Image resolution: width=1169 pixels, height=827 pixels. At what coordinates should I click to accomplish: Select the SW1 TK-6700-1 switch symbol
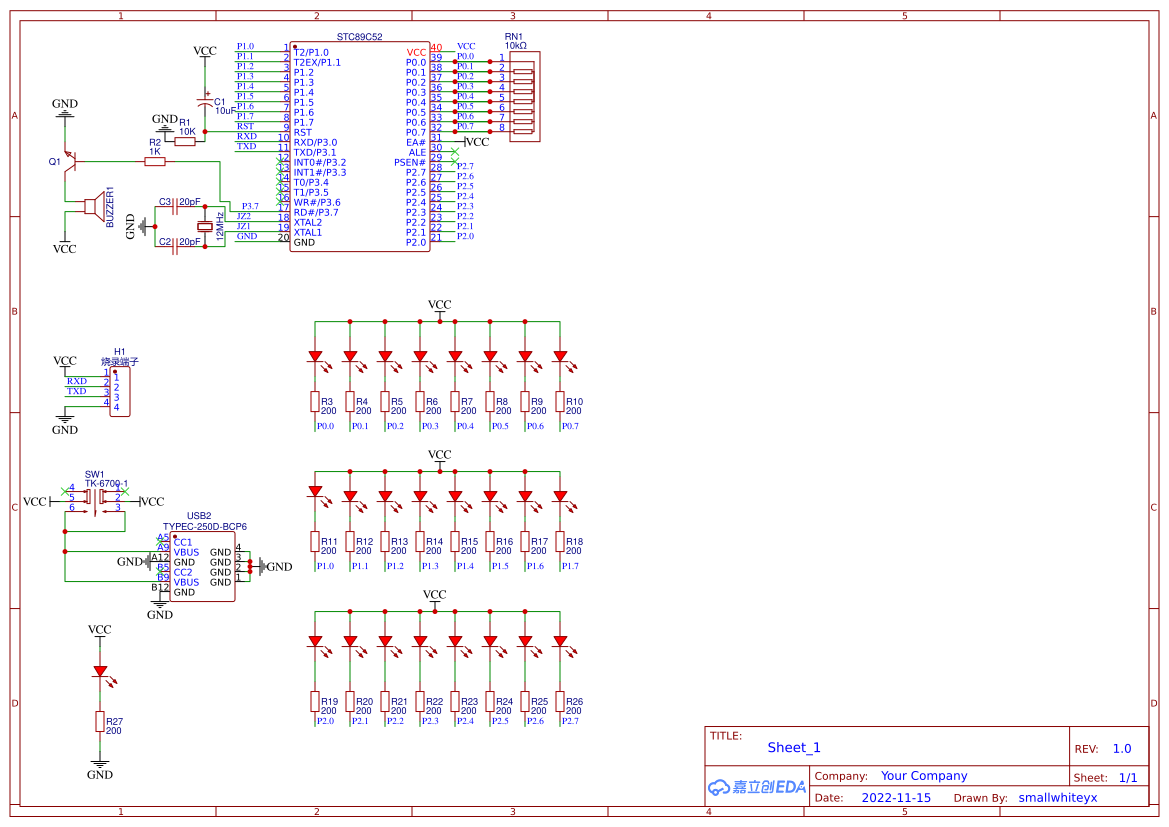click(95, 497)
